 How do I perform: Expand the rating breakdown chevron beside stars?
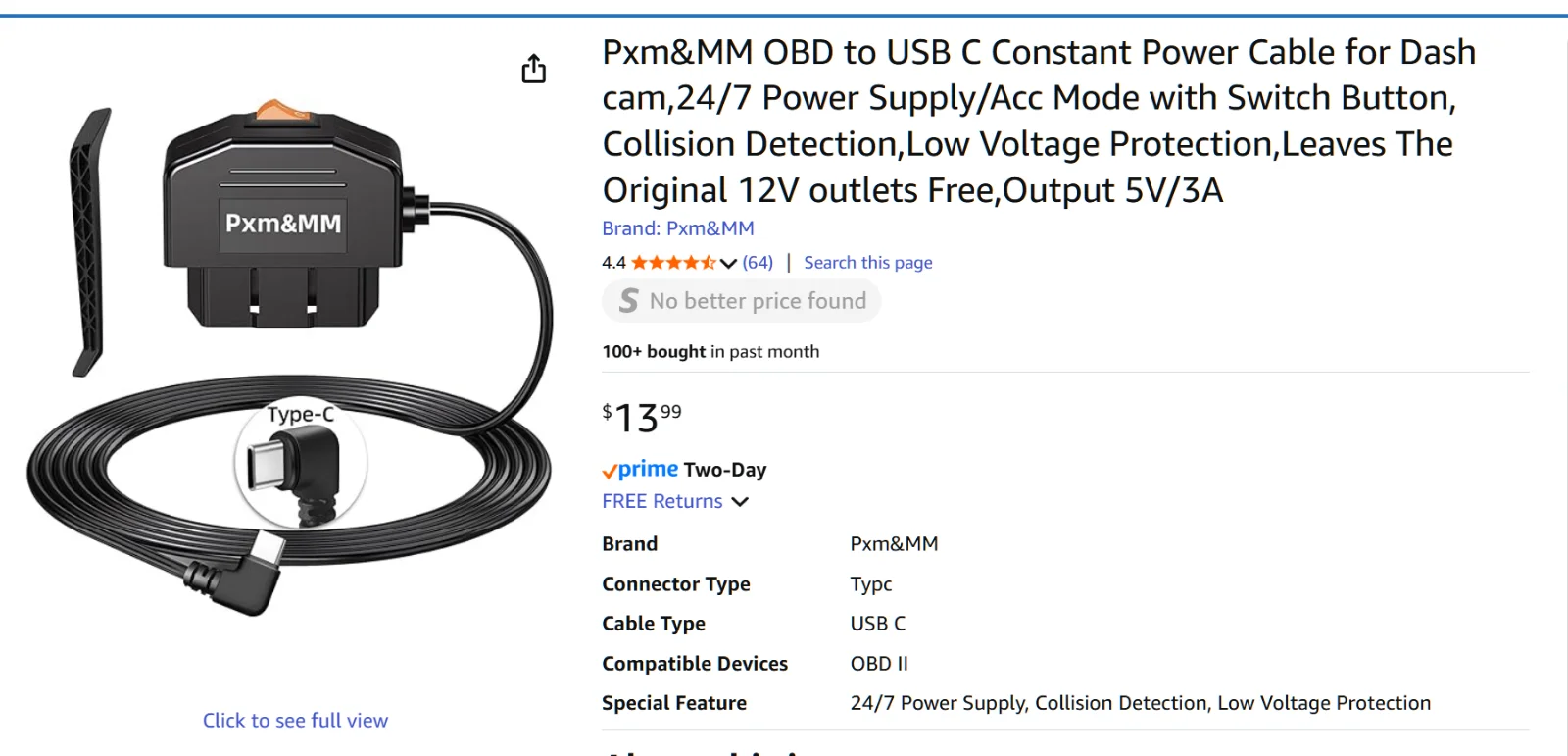coord(728,263)
